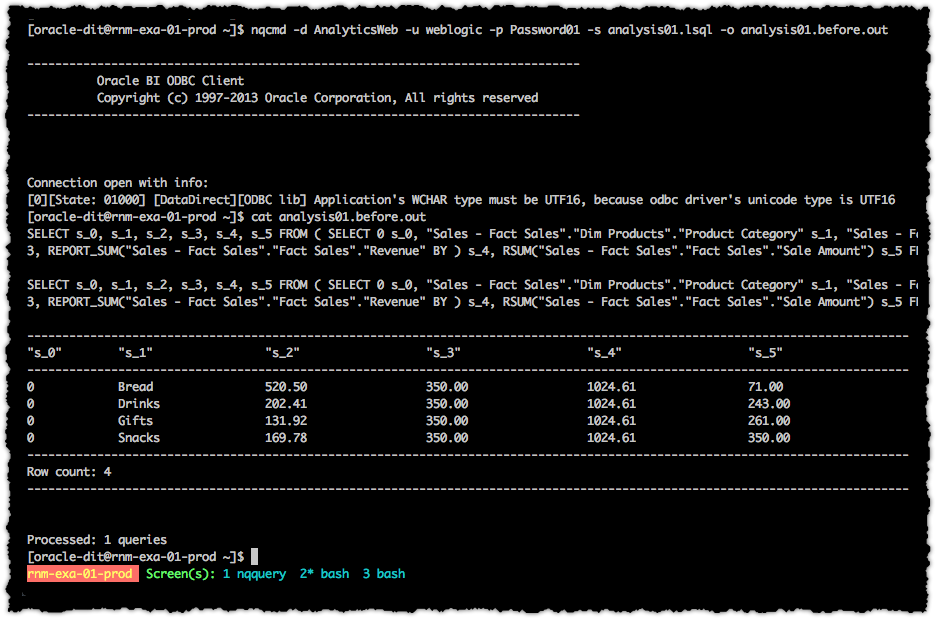This screenshot has height=618, width=936.
Task: Click the highlighted rnm-exa-01-prod status label
Action: tap(82, 574)
